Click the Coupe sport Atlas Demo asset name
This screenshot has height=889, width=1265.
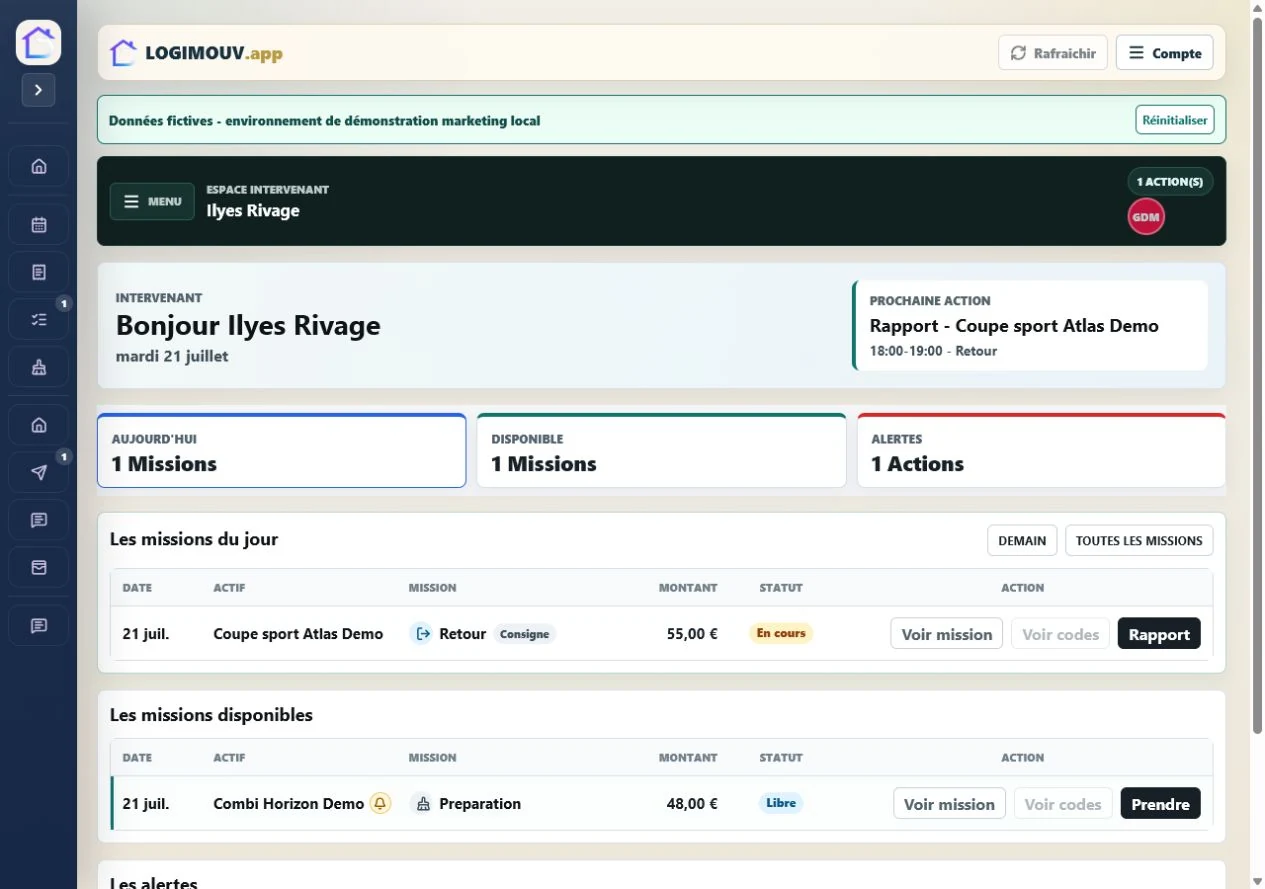298,634
